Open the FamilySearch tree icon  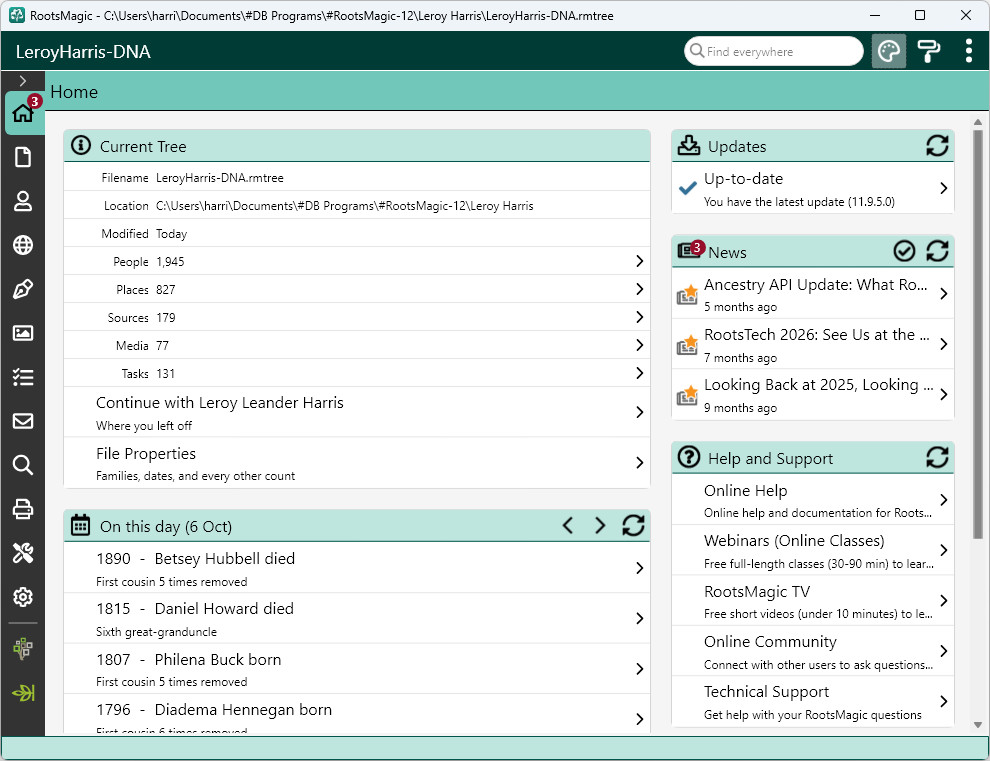click(x=23, y=649)
